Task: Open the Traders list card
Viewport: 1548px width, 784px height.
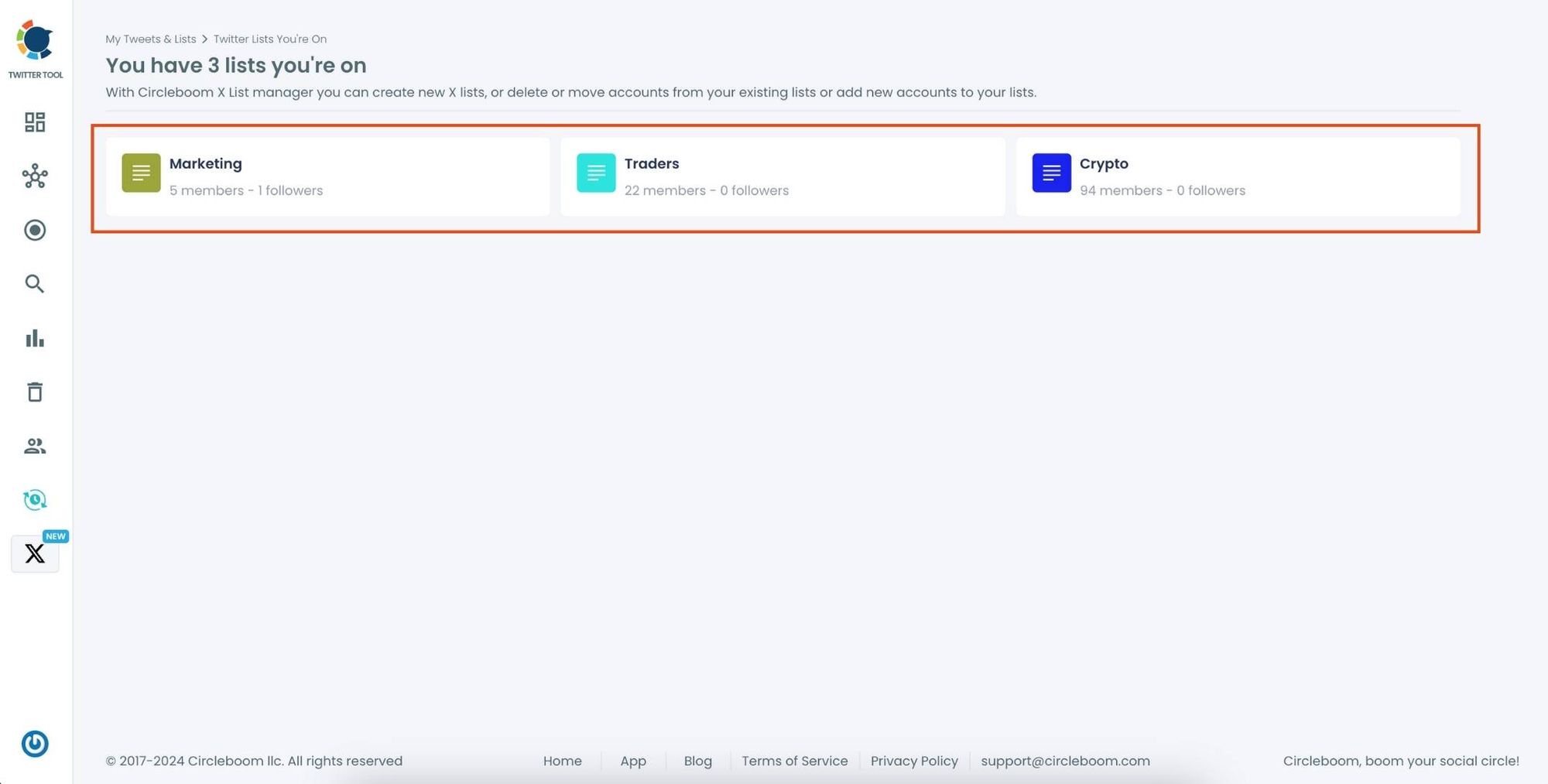Action: point(782,176)
